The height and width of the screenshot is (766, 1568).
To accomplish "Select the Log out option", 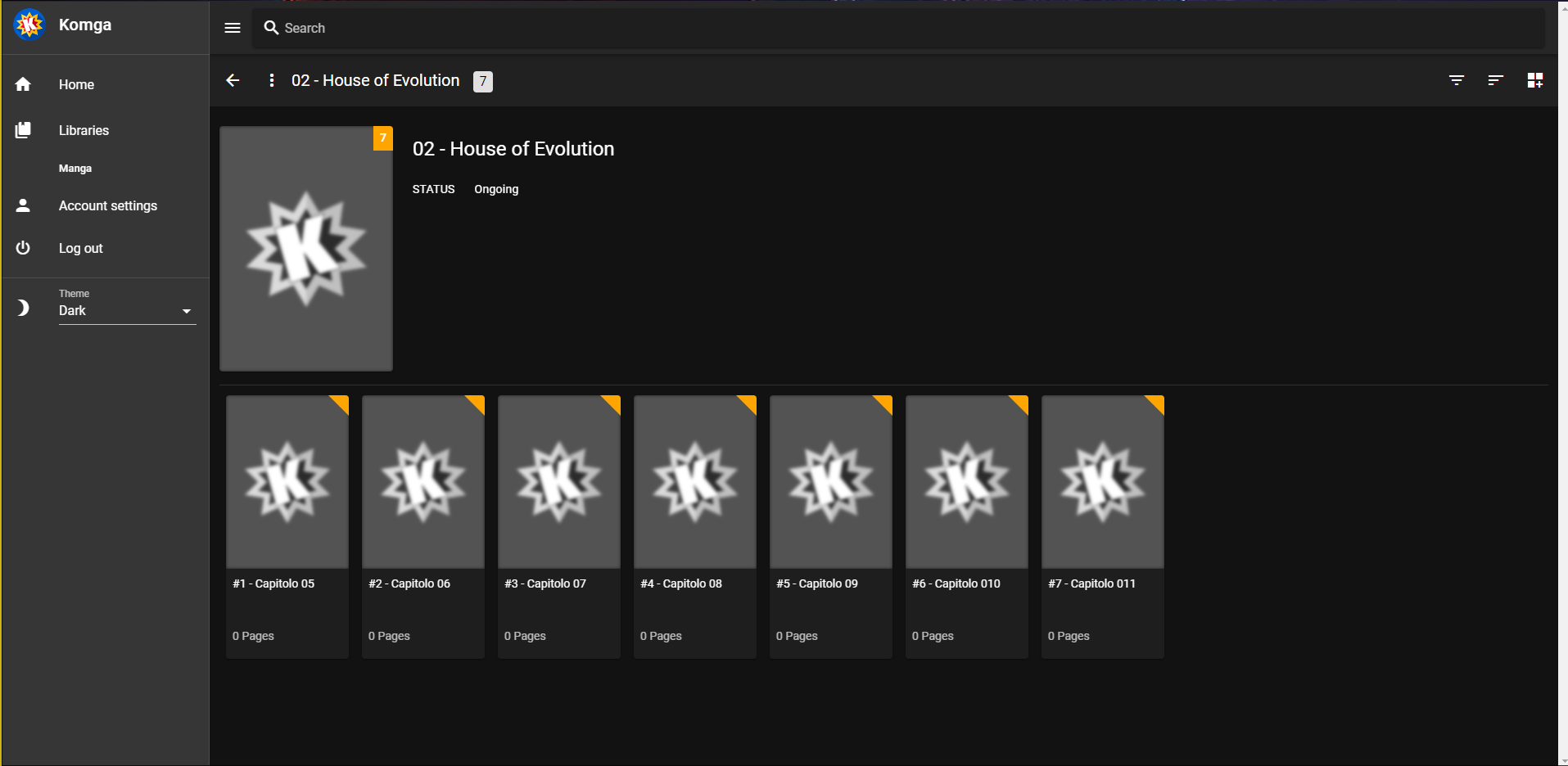I will point(106,248).
